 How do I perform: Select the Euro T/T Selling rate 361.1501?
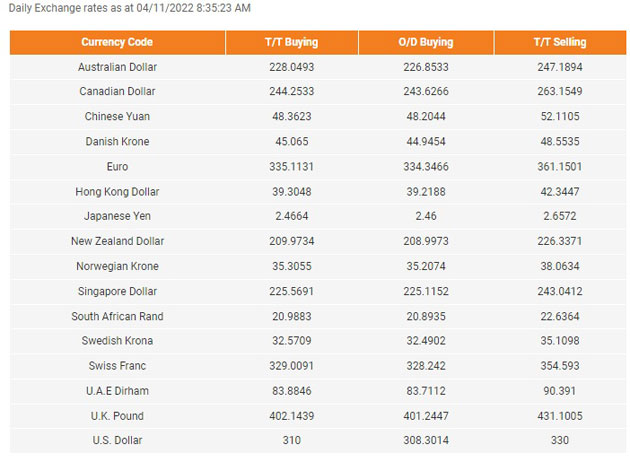pyautogui.click(x=560, y=167)
